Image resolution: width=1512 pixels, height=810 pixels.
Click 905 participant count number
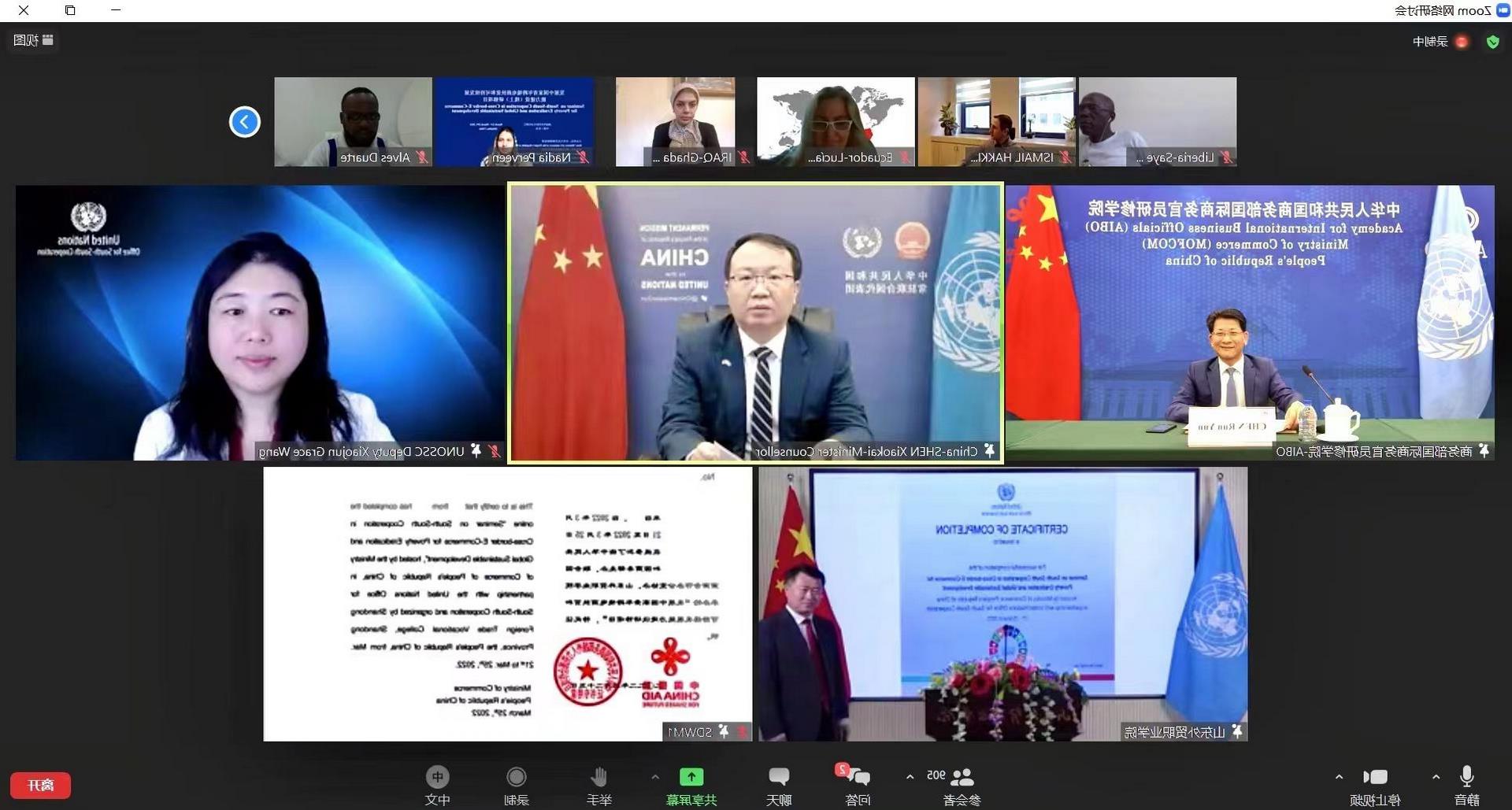point(936,775)
